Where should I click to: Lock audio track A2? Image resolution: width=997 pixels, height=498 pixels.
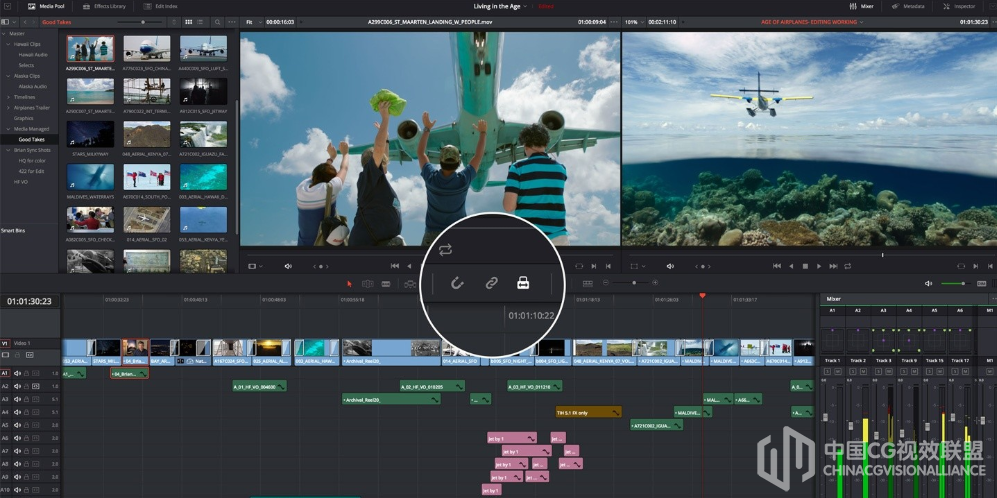click(x=26, y=387)
